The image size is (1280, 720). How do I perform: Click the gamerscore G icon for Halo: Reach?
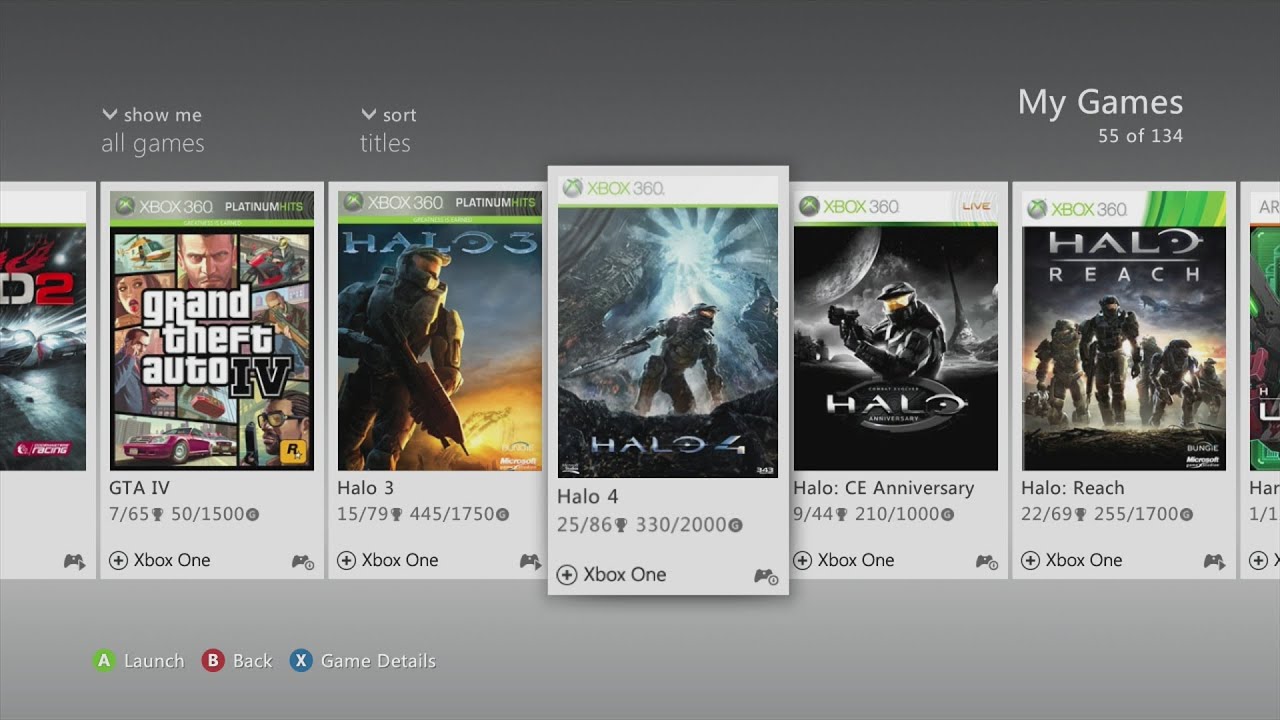point(1186,515)
